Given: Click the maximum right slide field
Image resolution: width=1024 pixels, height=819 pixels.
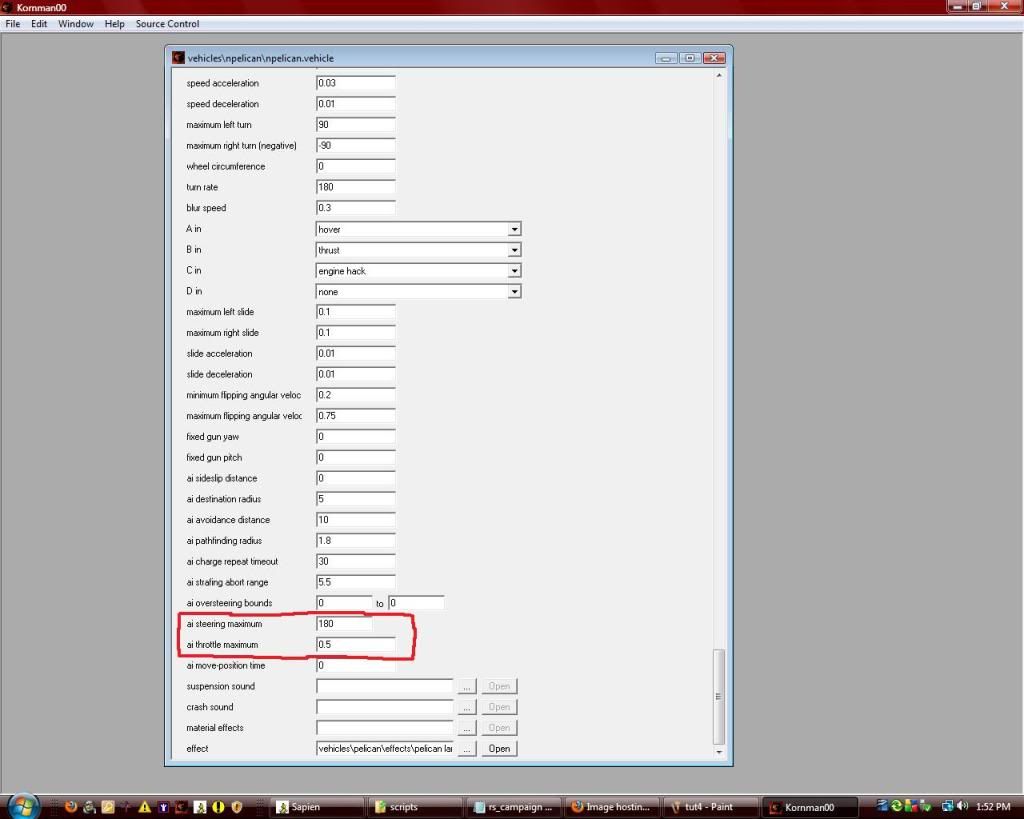Looking at the screenshot, I should click(356, 333).
